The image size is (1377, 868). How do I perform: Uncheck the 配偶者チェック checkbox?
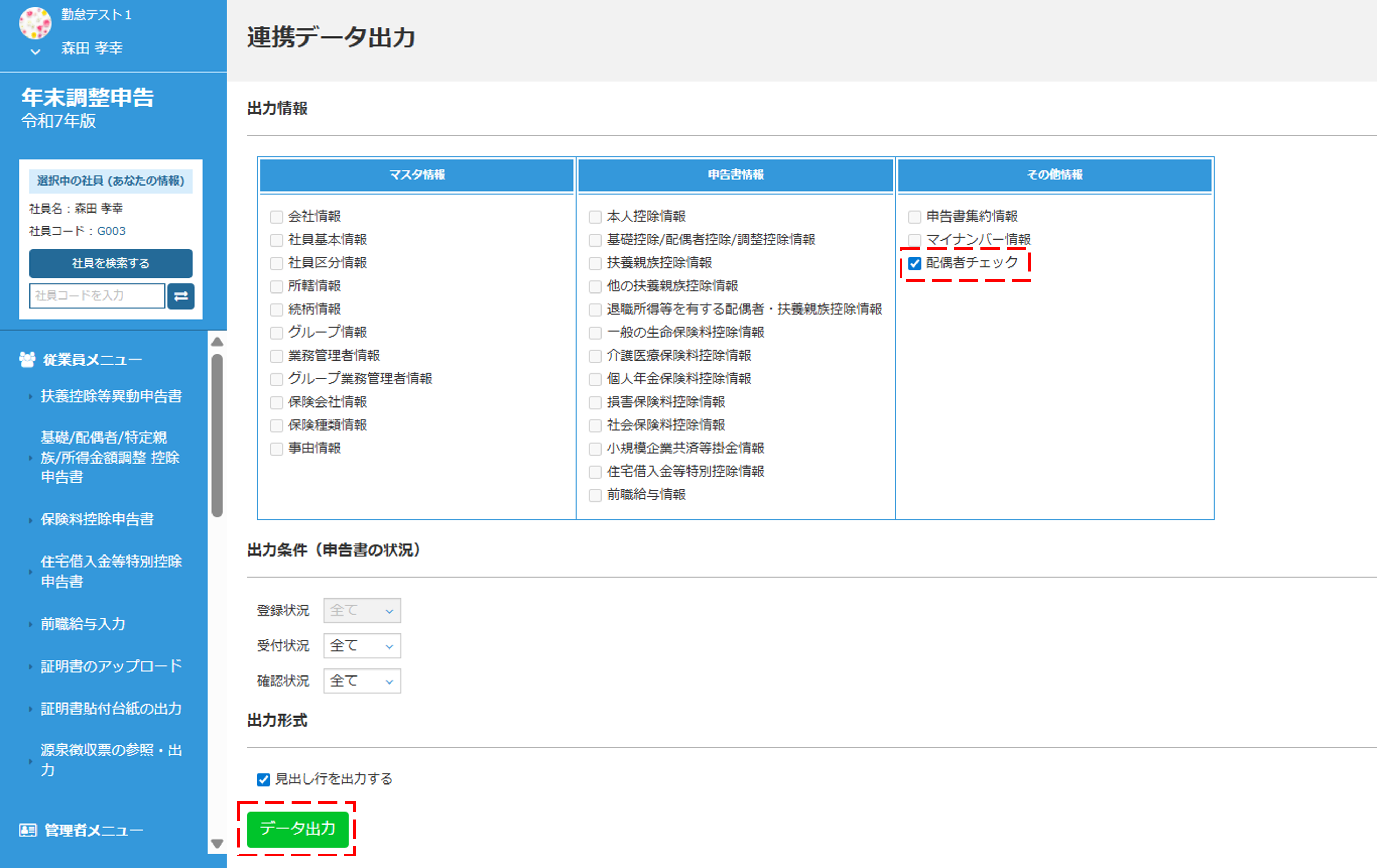[914, 263]
